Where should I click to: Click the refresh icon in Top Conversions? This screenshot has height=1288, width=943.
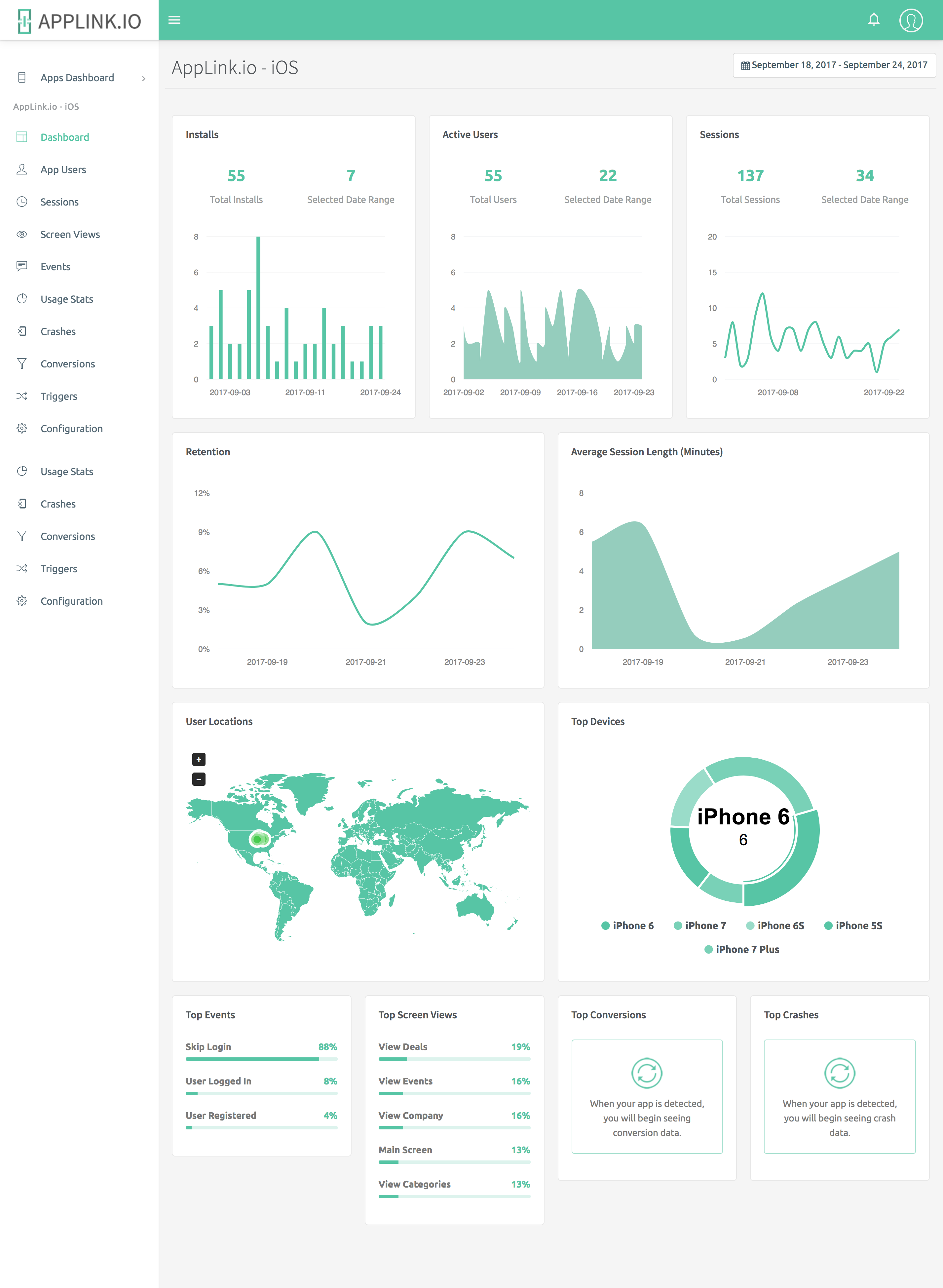point(647,1073)
